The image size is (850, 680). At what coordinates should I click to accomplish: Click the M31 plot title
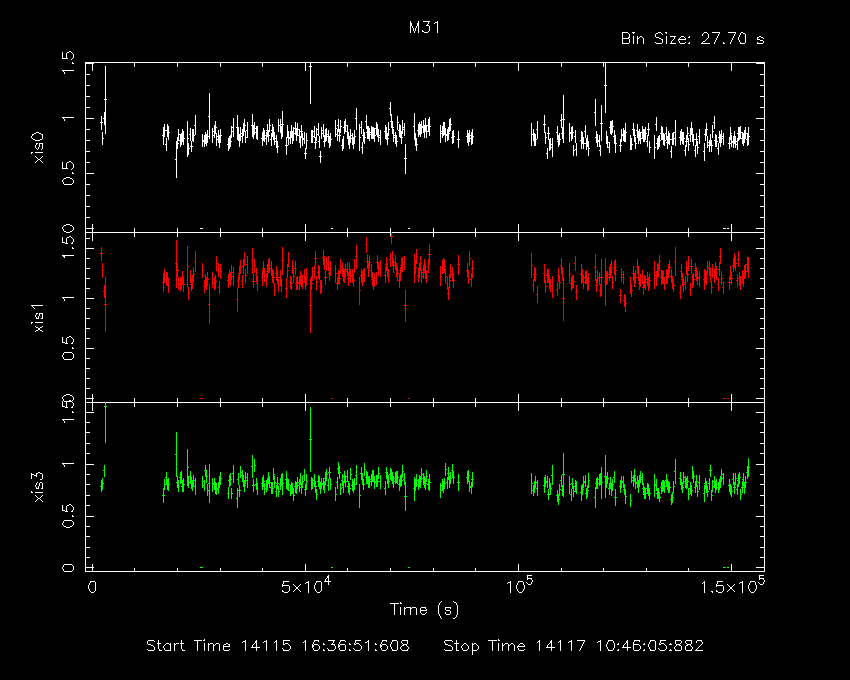tap(424, 27)
